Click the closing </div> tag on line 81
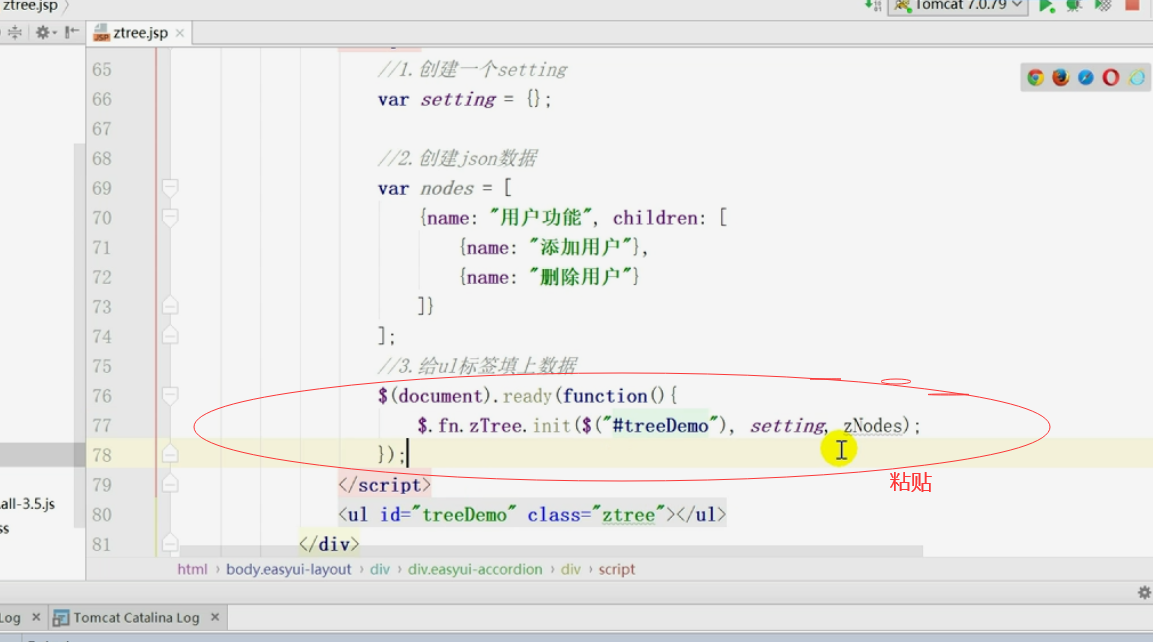The height and width of the screenshot is (642, 1153). click(329, 544)
